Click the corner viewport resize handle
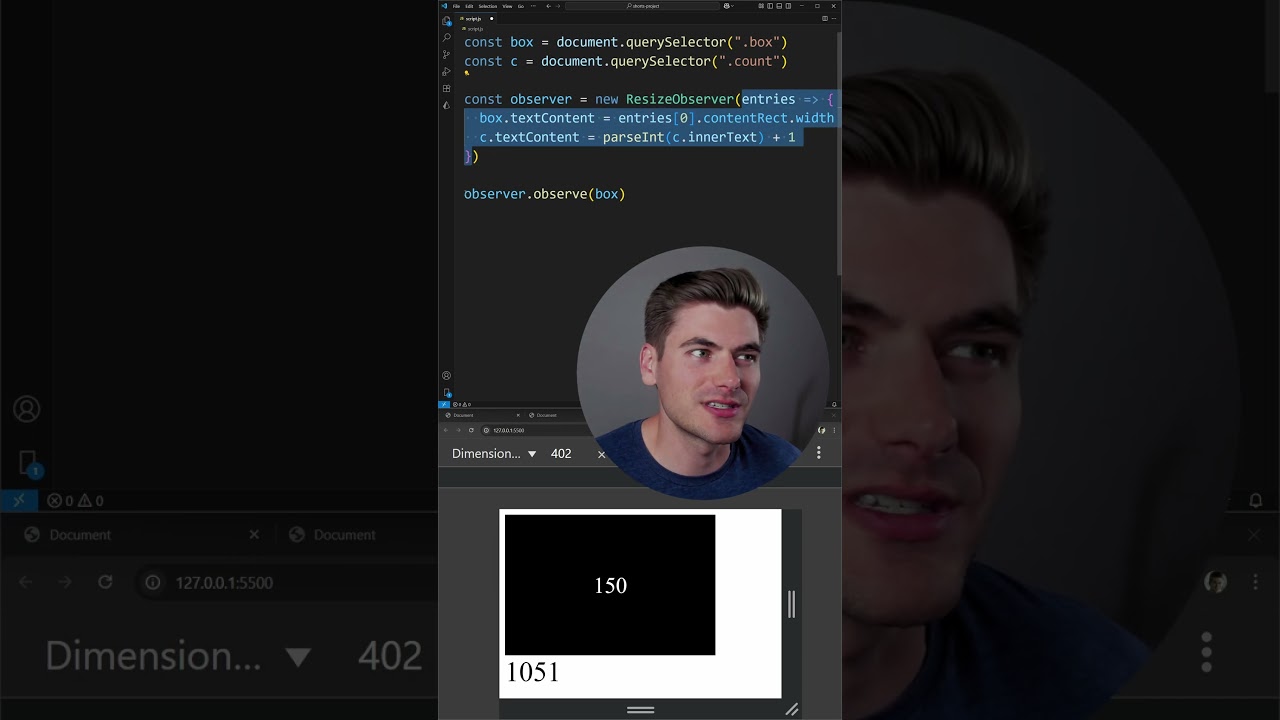The width and height of the screenshot is (1280, 720). point(791,709)
